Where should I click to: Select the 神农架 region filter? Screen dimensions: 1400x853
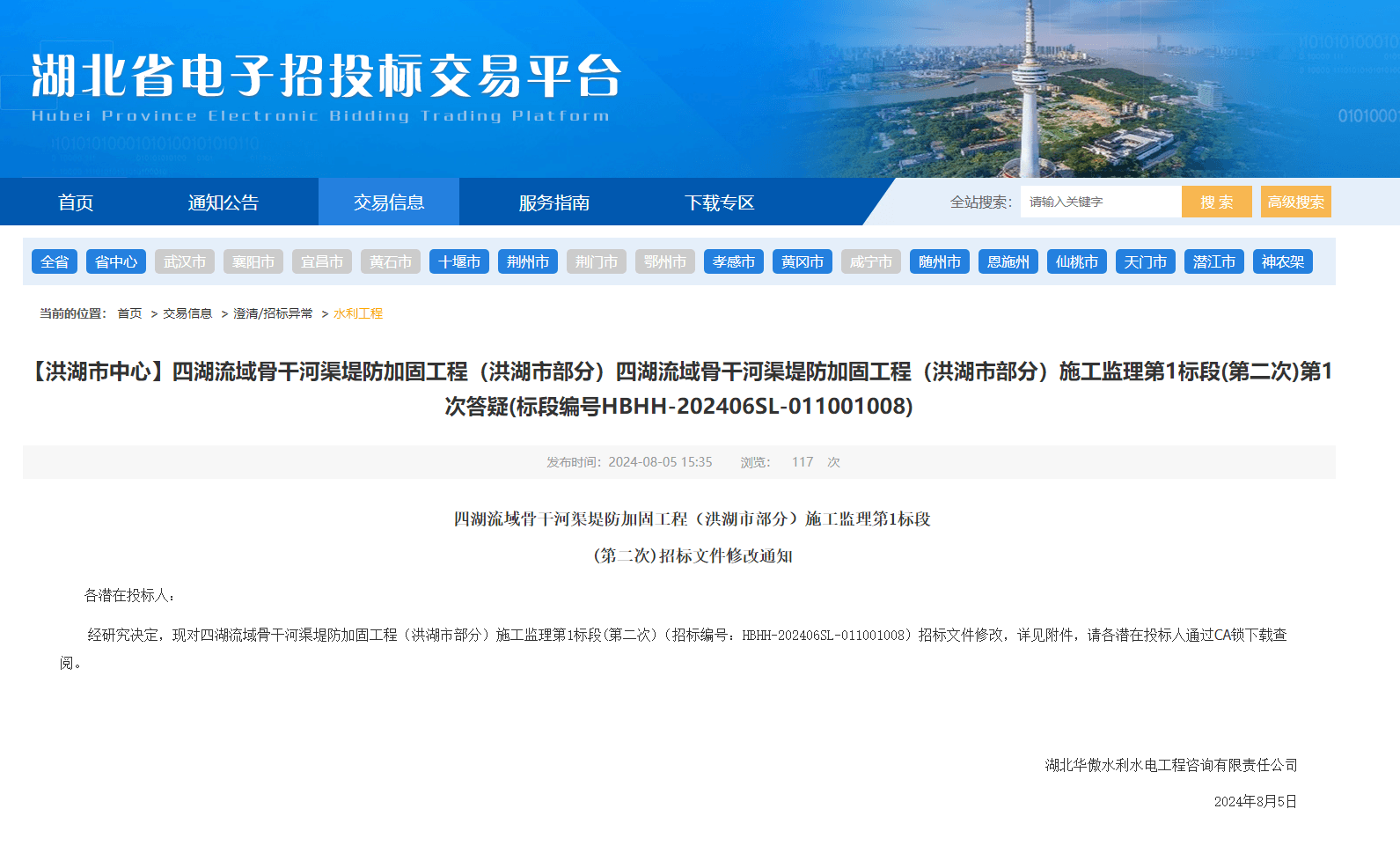1282,261
